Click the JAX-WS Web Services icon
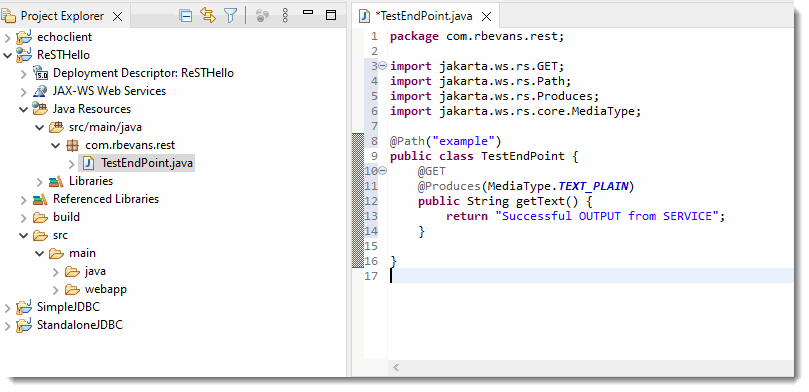This screenshot has height=392, width=809. tap(40, 91)
